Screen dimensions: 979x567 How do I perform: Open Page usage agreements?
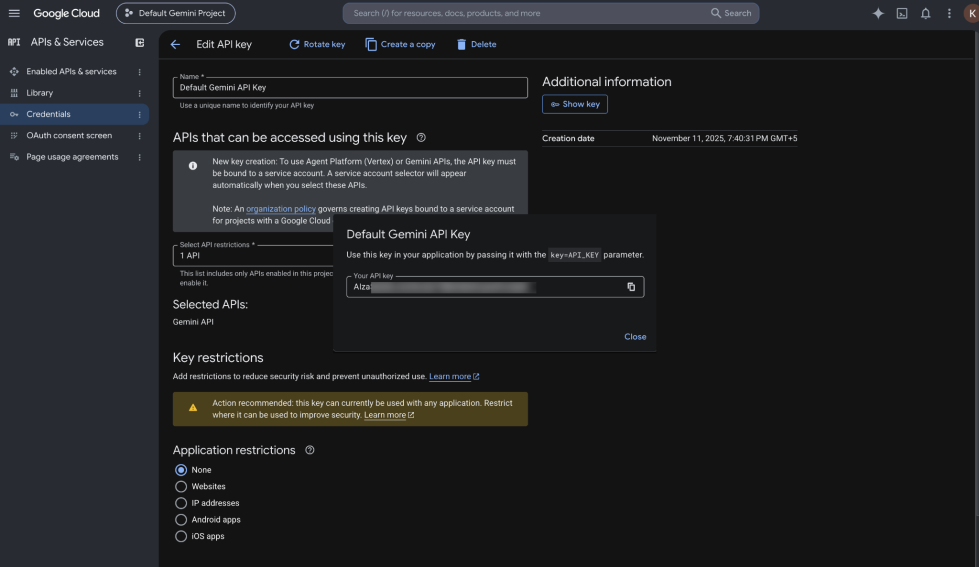(x=72, y=157)
